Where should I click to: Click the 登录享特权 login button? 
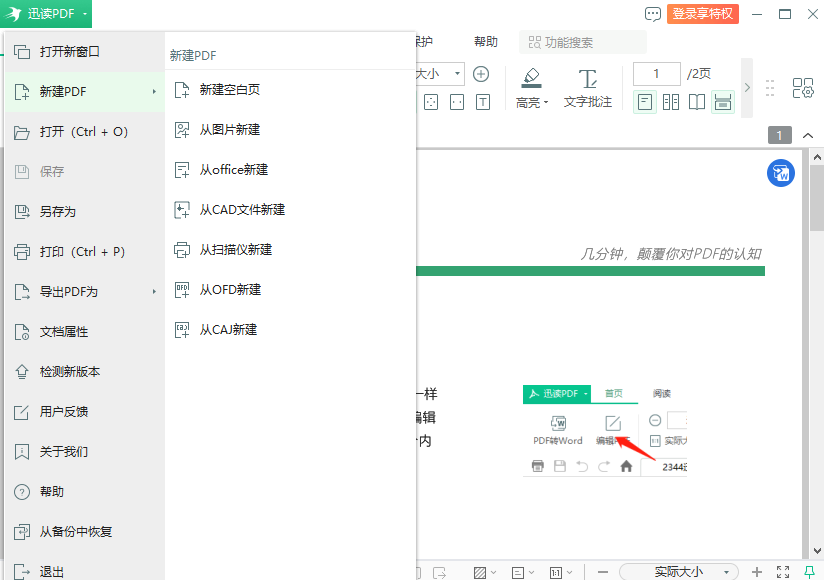pos(703,14)
